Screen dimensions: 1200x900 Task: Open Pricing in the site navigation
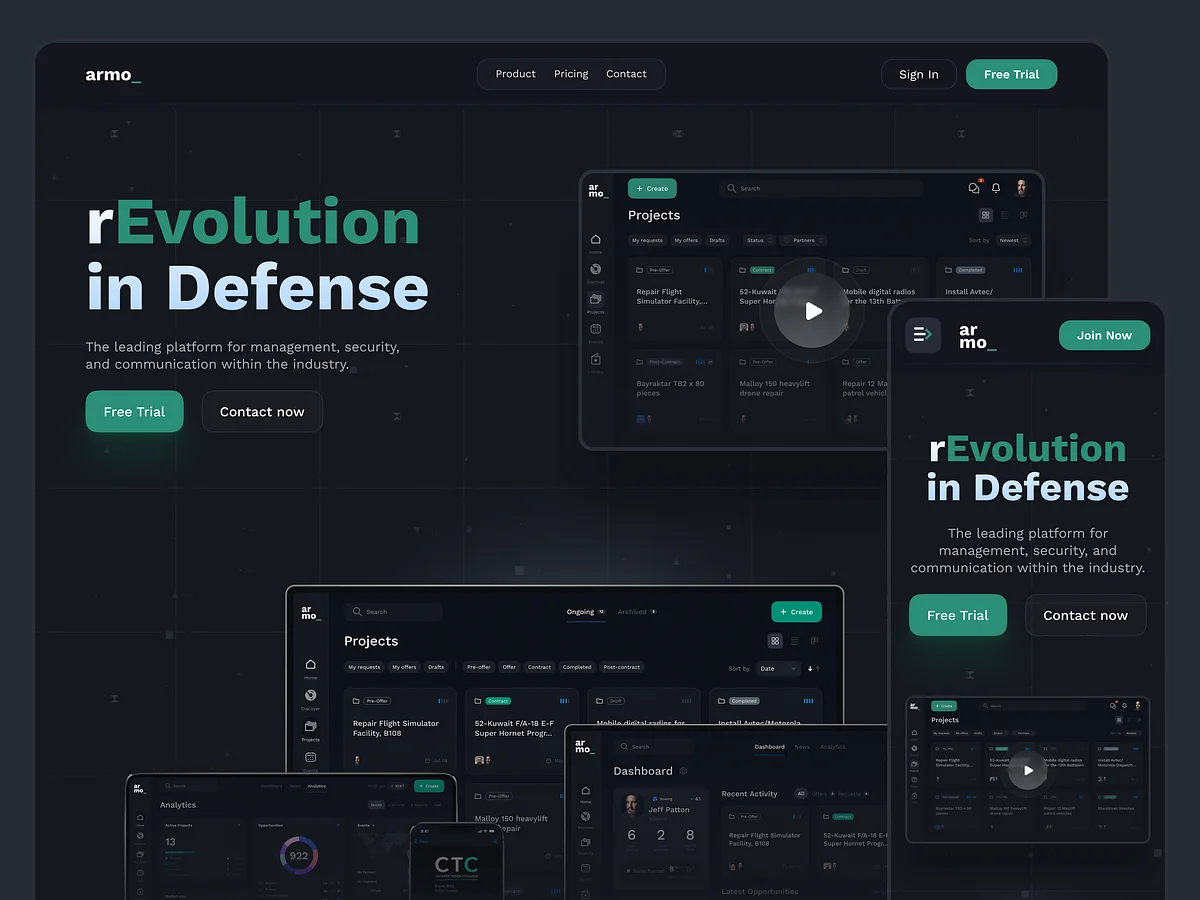click(x=571, y=74)
